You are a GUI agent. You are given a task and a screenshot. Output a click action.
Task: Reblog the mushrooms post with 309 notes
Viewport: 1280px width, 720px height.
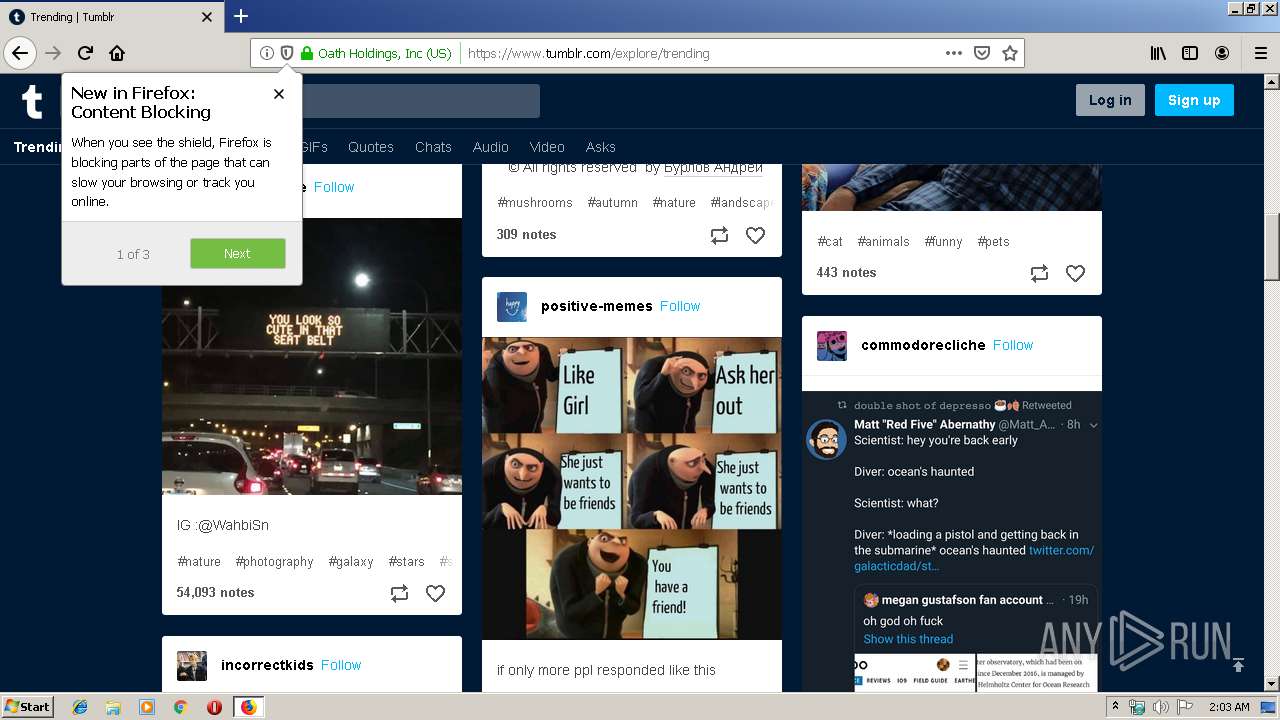pos(720,236)
